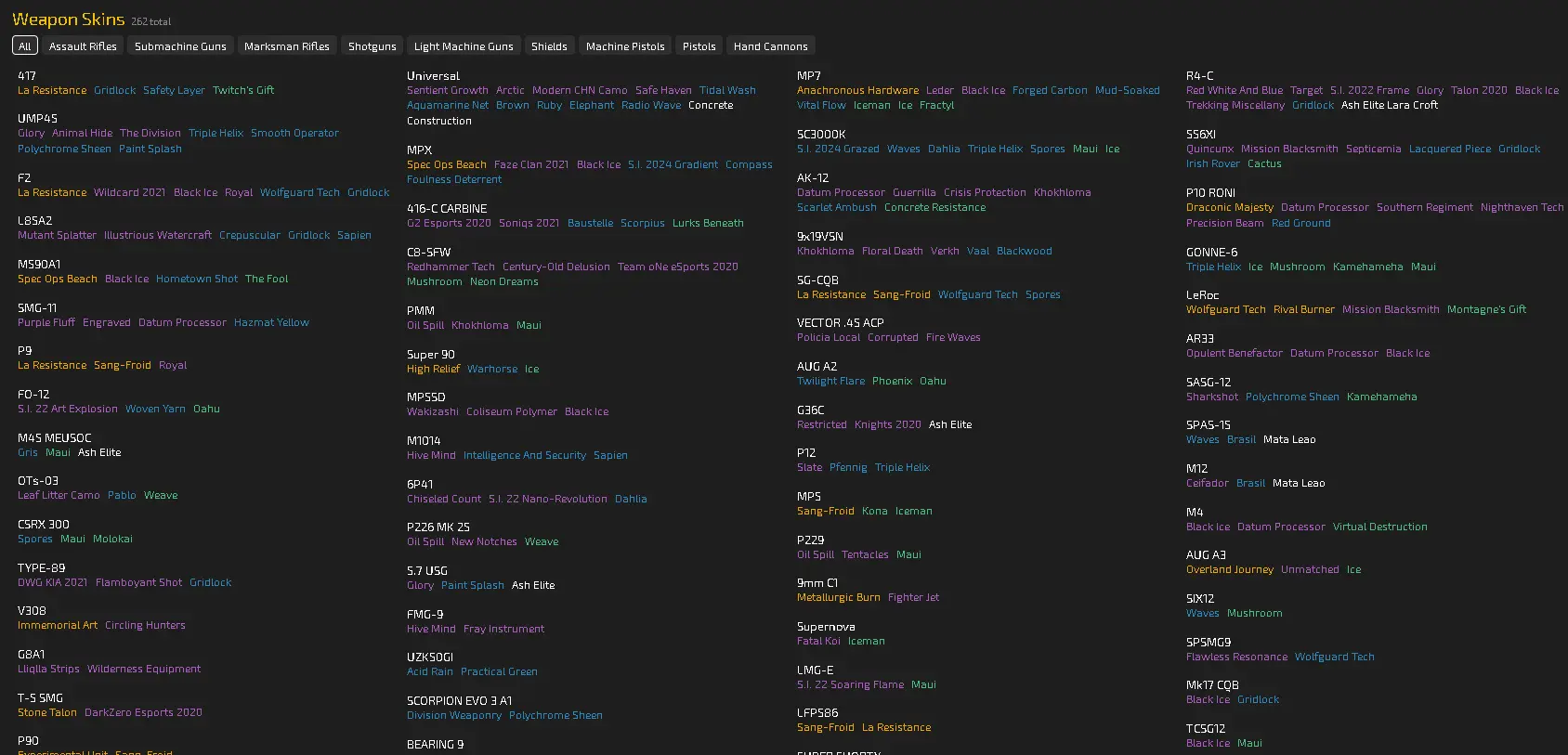Open the Radio Wave skin
This screenshot has height=755, width=1568.
point(651,105)
